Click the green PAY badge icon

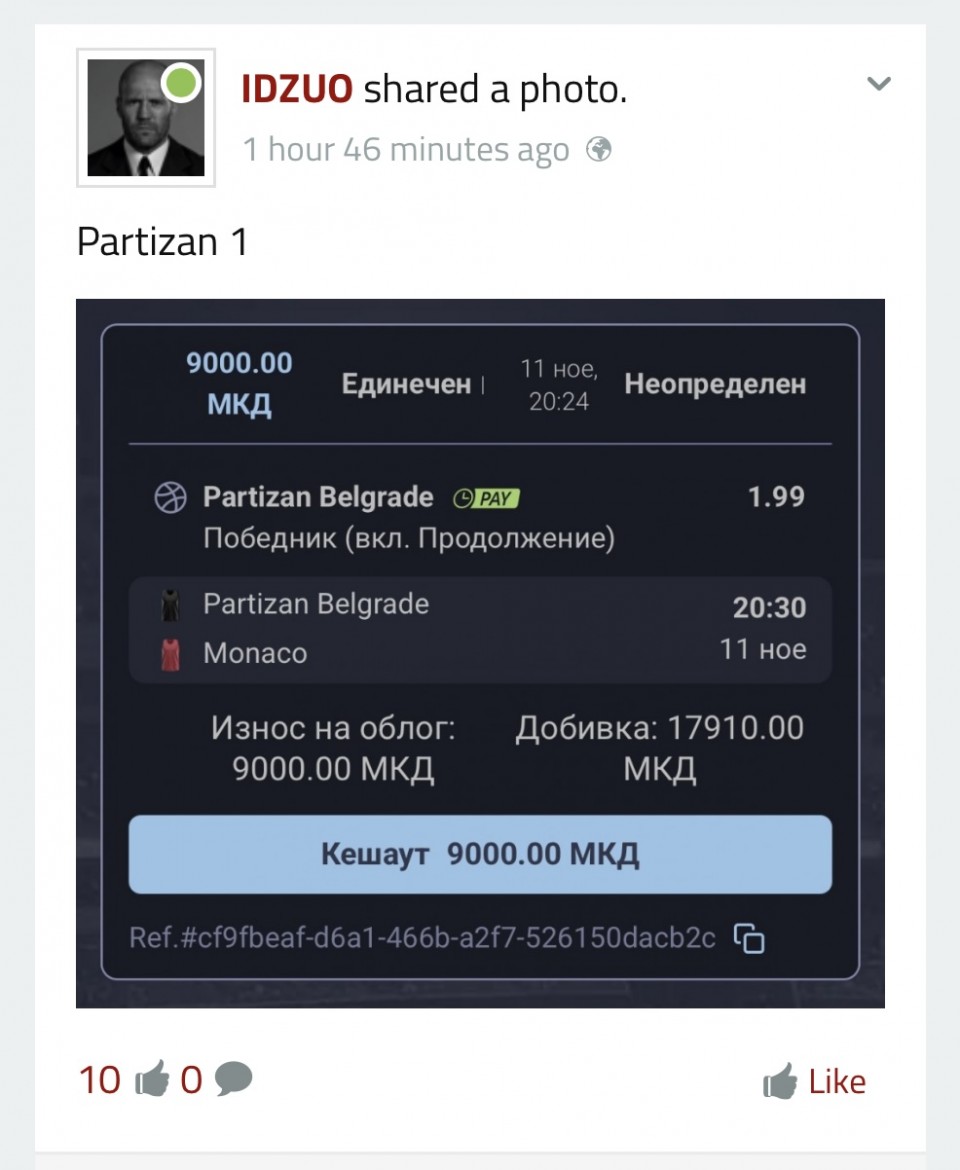(486, 498)
